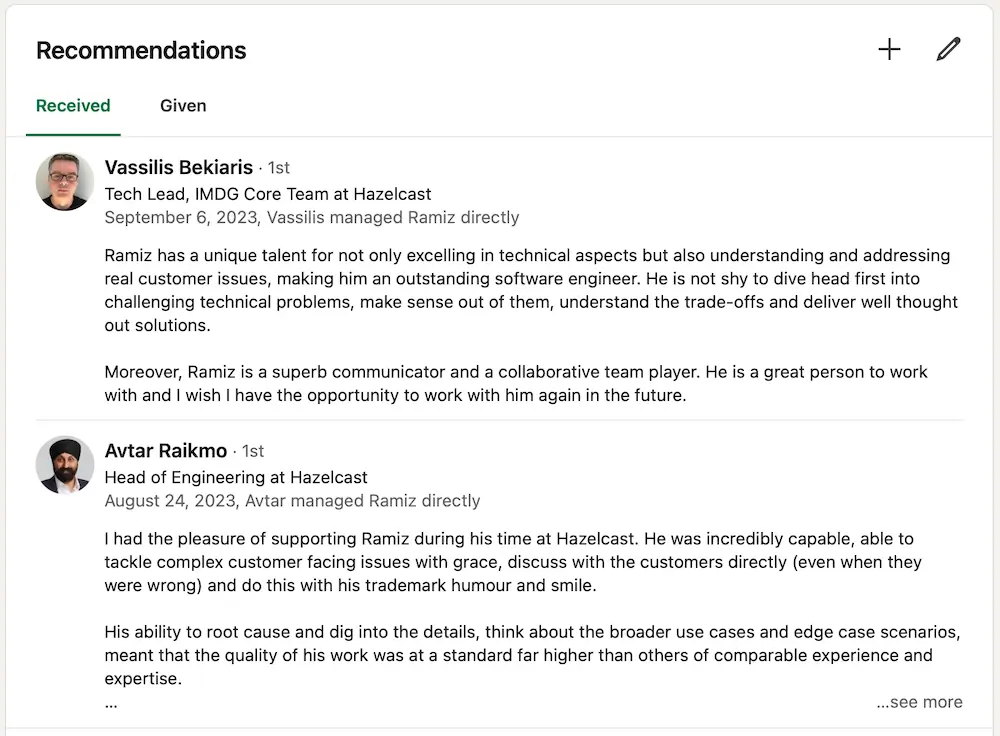This screenshot has width=1000, height=736.
Task: Click the Recommendations section heading
Action: point(141,50)
